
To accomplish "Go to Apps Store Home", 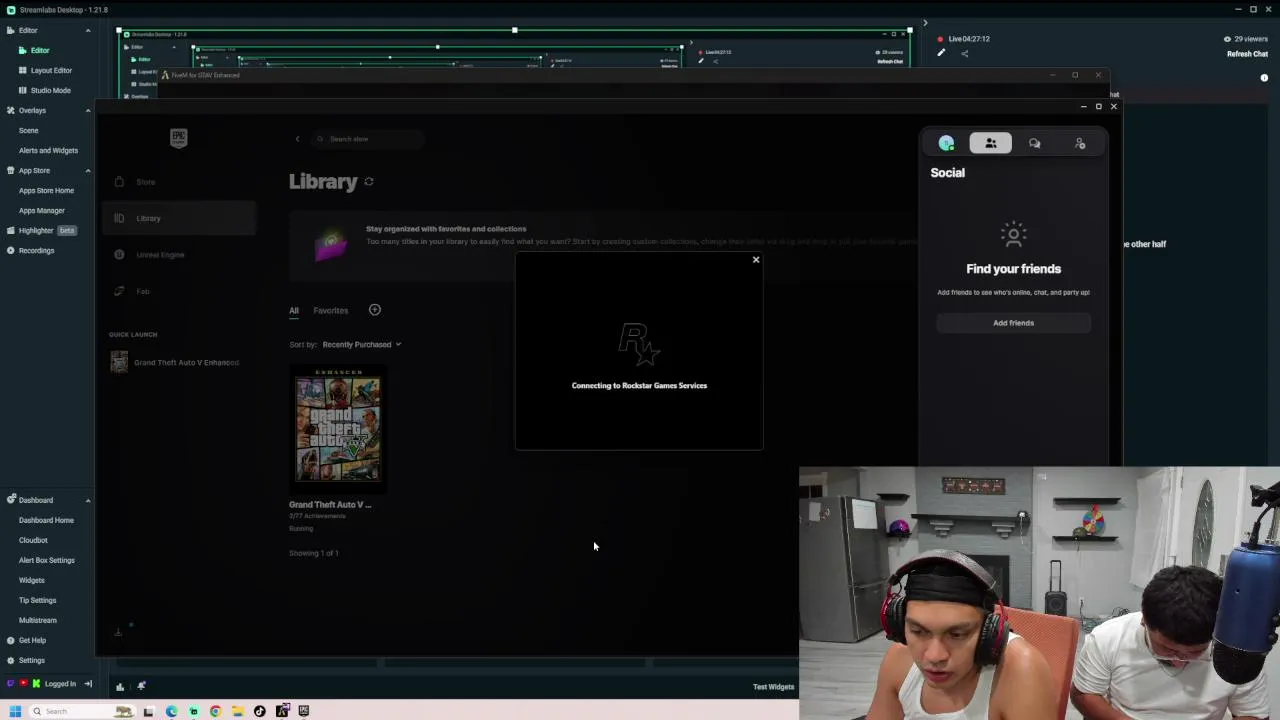I will 46,190.
